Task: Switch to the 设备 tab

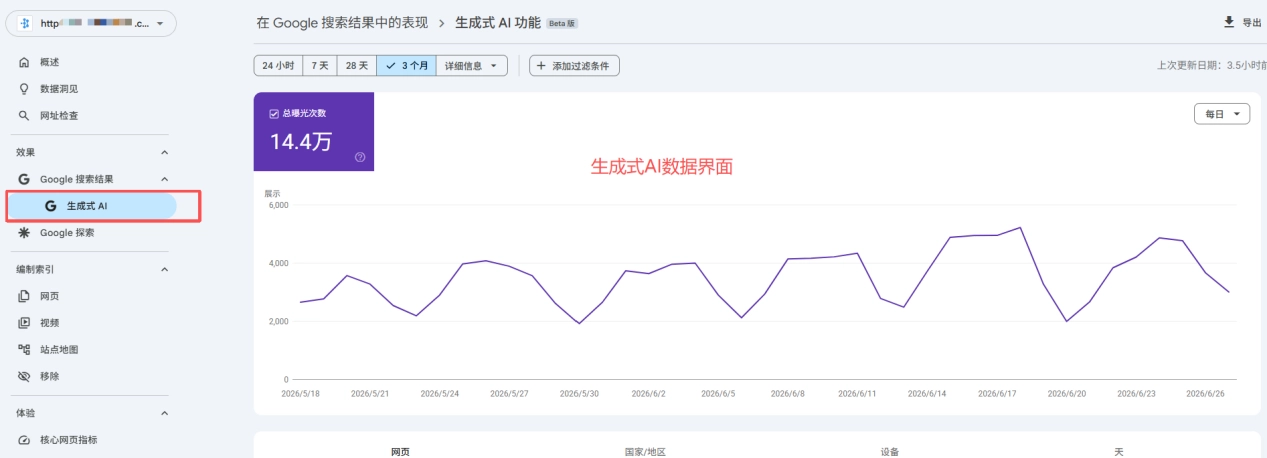Action: click(x=890, y=452)
